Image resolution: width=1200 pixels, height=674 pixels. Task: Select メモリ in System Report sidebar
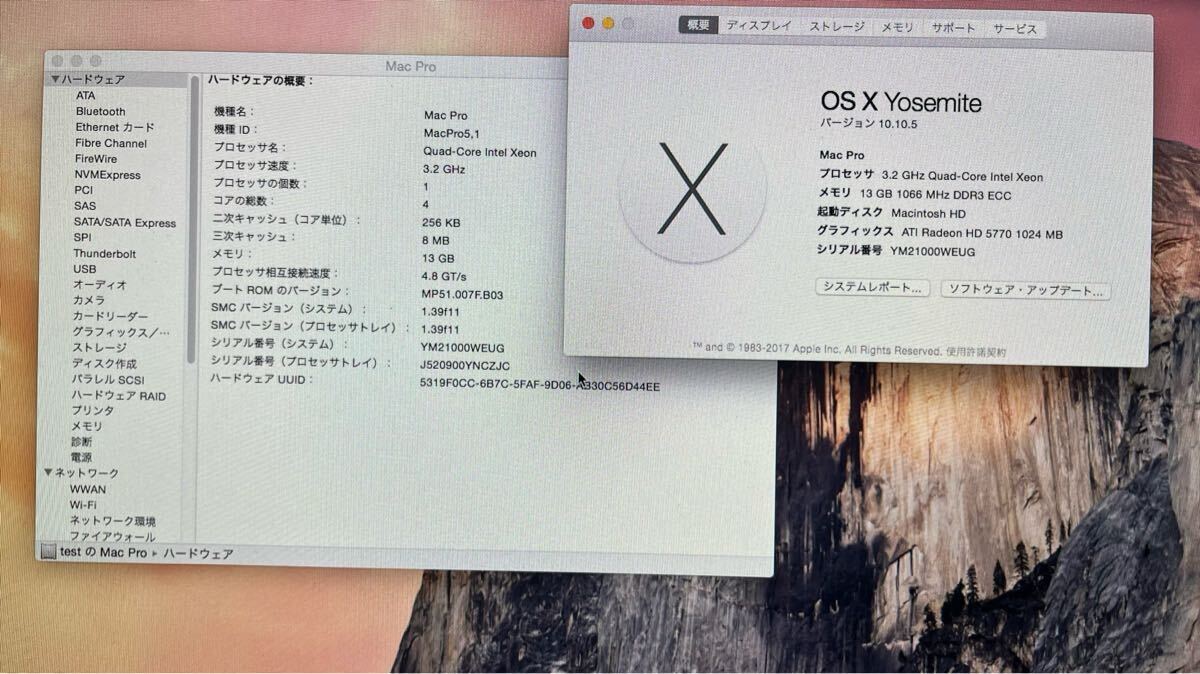[87, 426]
